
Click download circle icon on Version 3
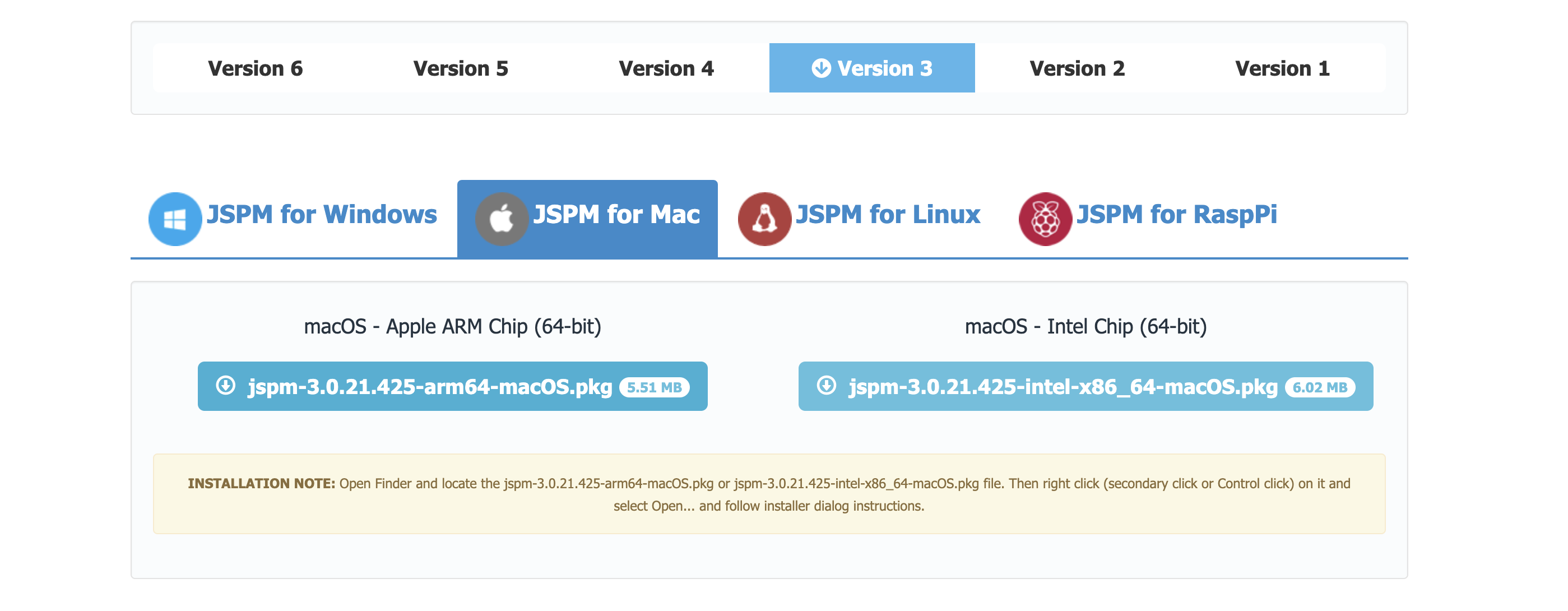tap(821, 68)
